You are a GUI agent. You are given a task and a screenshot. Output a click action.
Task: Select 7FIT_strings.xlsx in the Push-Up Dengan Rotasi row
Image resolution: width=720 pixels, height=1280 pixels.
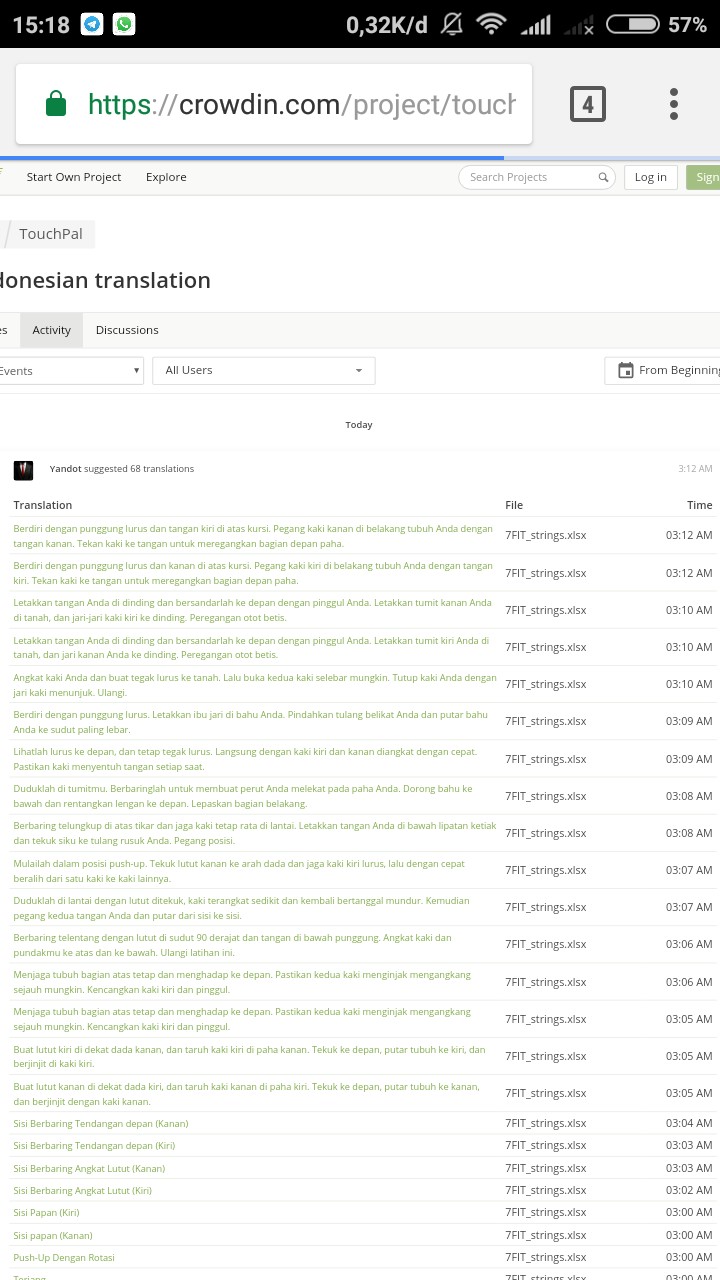tap(546, 1257)
